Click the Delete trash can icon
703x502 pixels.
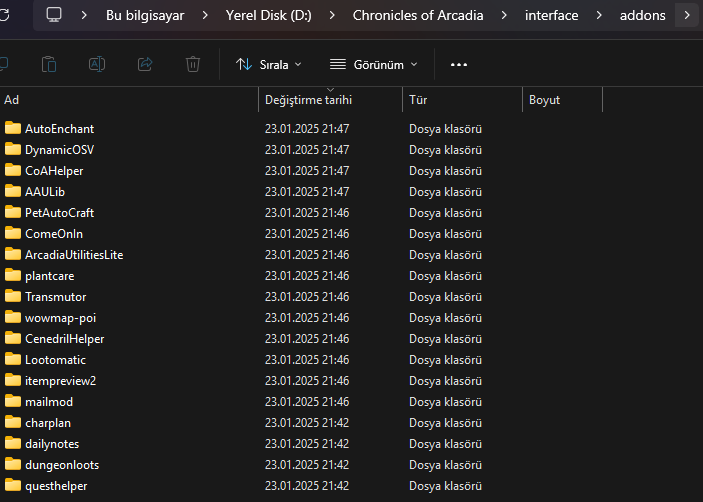(193, 64)
